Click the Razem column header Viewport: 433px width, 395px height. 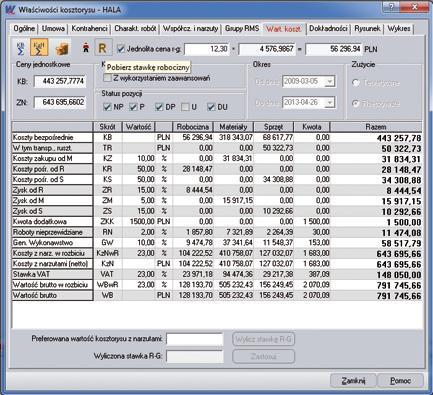click(376, 127)
